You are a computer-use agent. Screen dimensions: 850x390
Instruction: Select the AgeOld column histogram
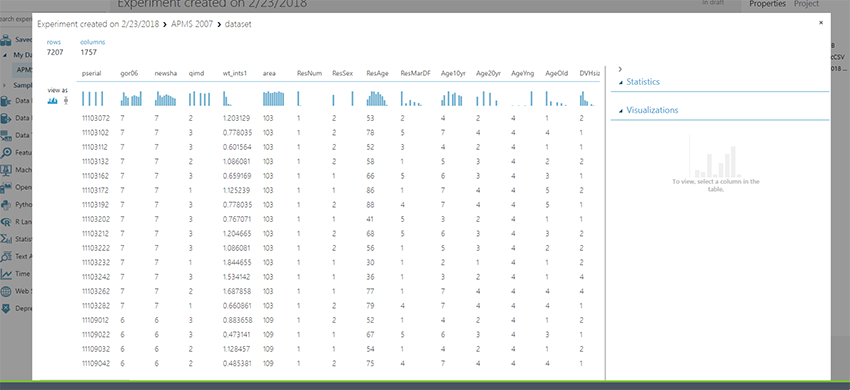557,99
